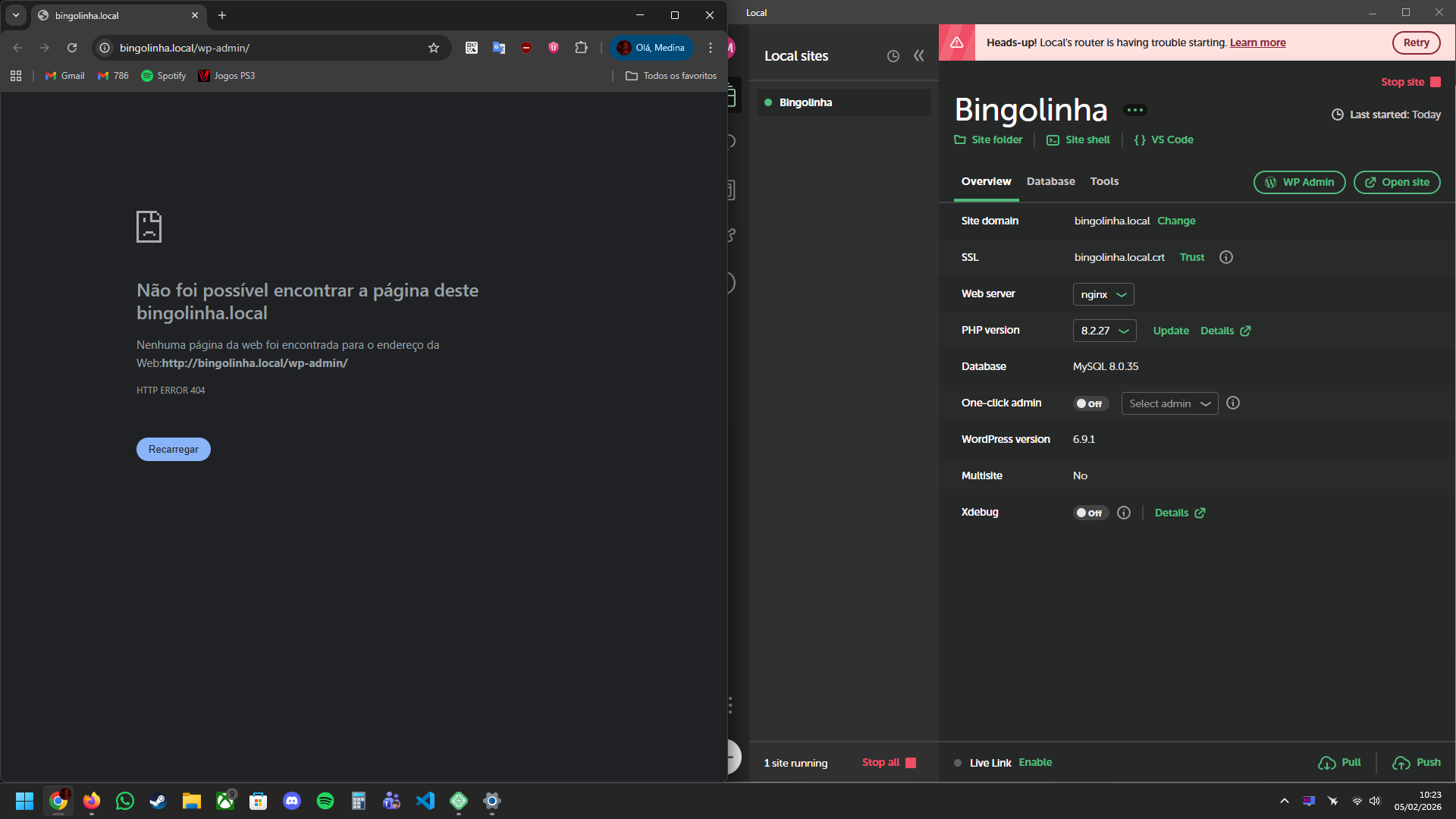Expand Select admin dropdown
The width and height of the screenshot is (1456, 819).
pyautogui.click(x=1169, y=403)
